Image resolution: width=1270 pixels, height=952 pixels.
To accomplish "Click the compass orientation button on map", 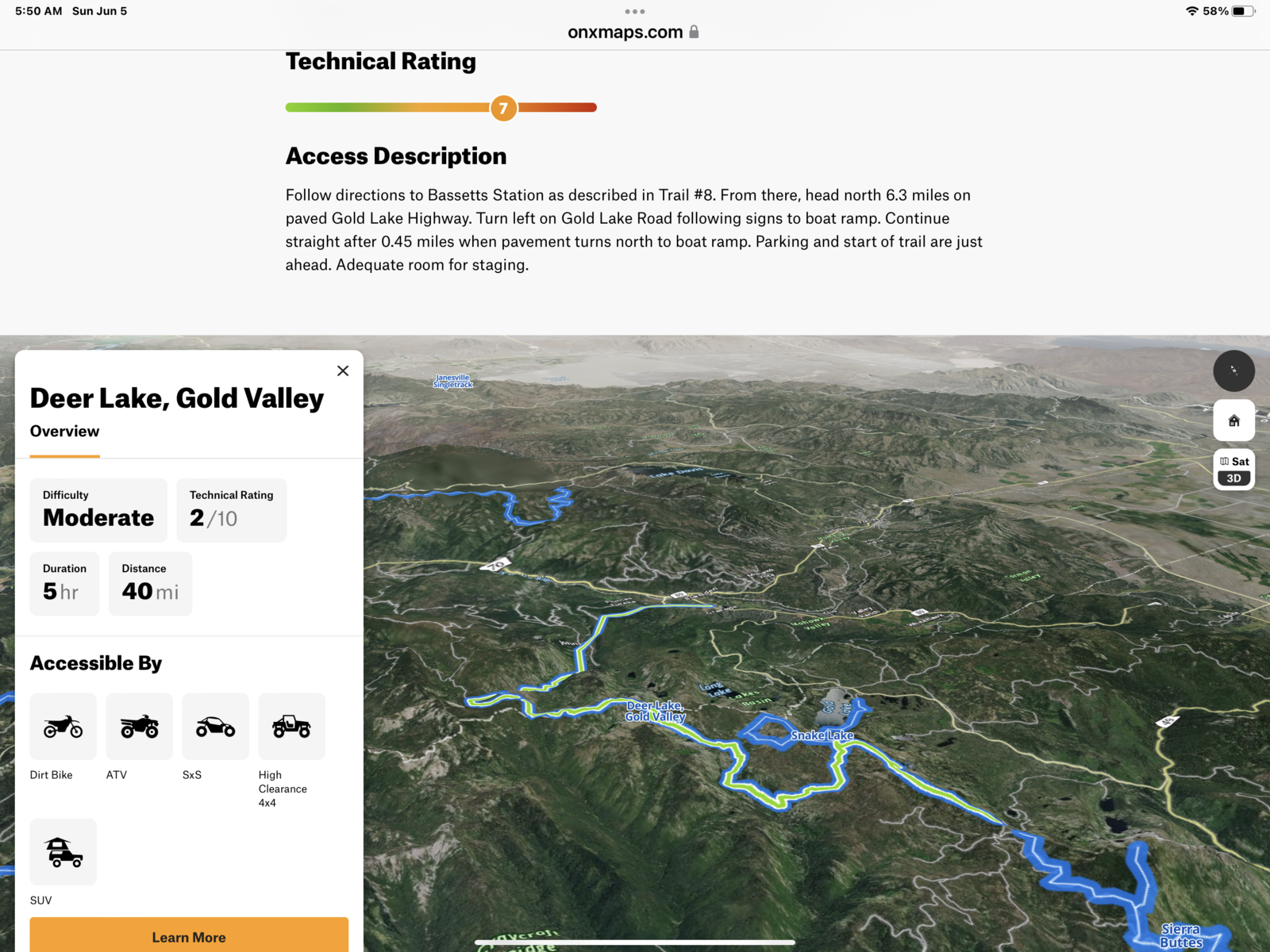I will pos(1233,370).
